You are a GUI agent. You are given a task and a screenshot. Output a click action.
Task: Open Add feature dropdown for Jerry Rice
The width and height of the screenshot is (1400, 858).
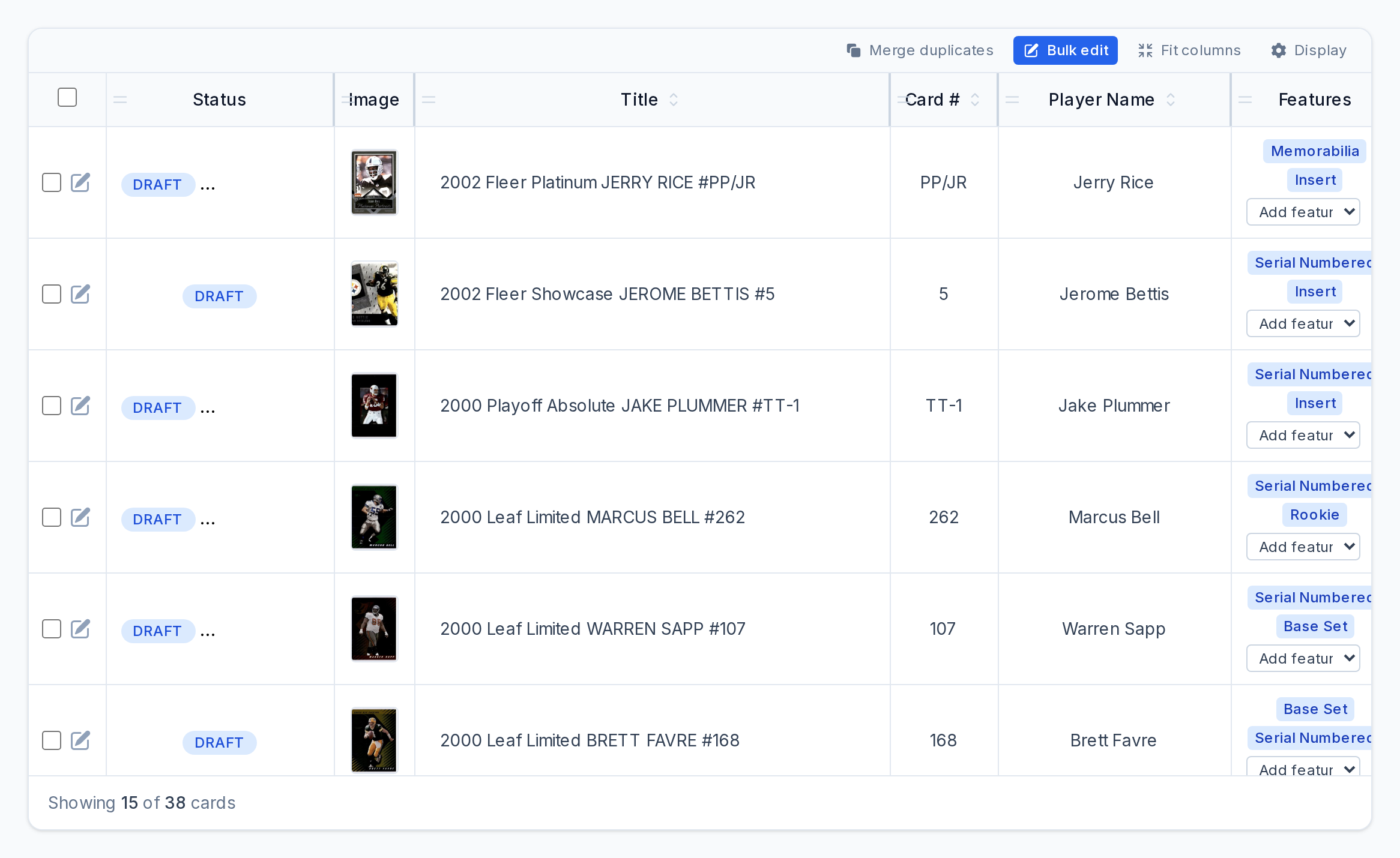[x=1303, y=212]
